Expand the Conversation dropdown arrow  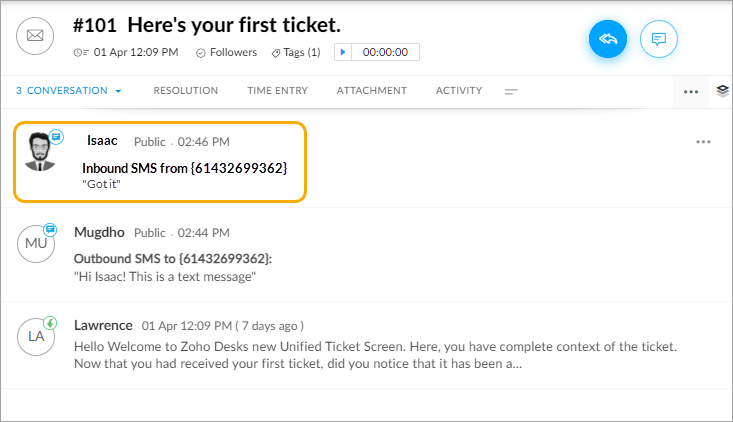pos(118,91)
